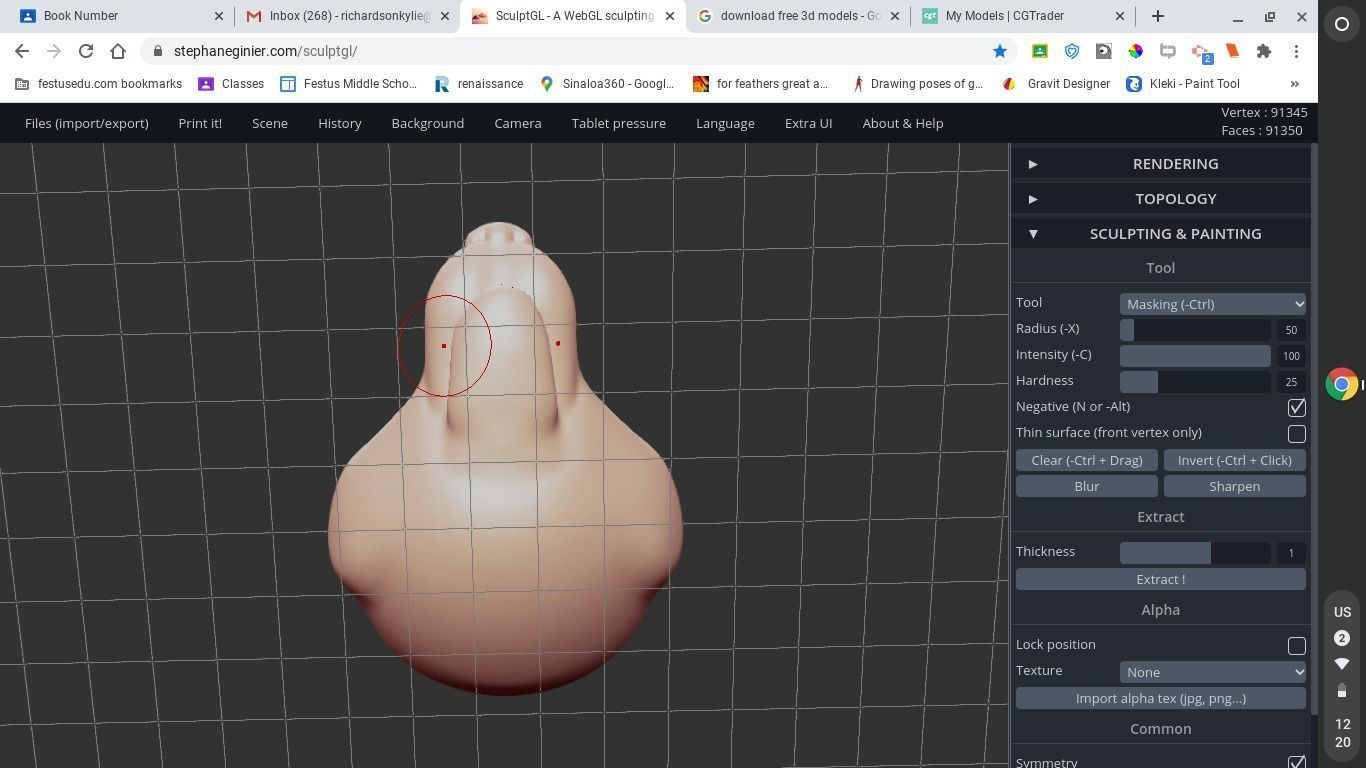Open the Print it! menu

[200, 123]
